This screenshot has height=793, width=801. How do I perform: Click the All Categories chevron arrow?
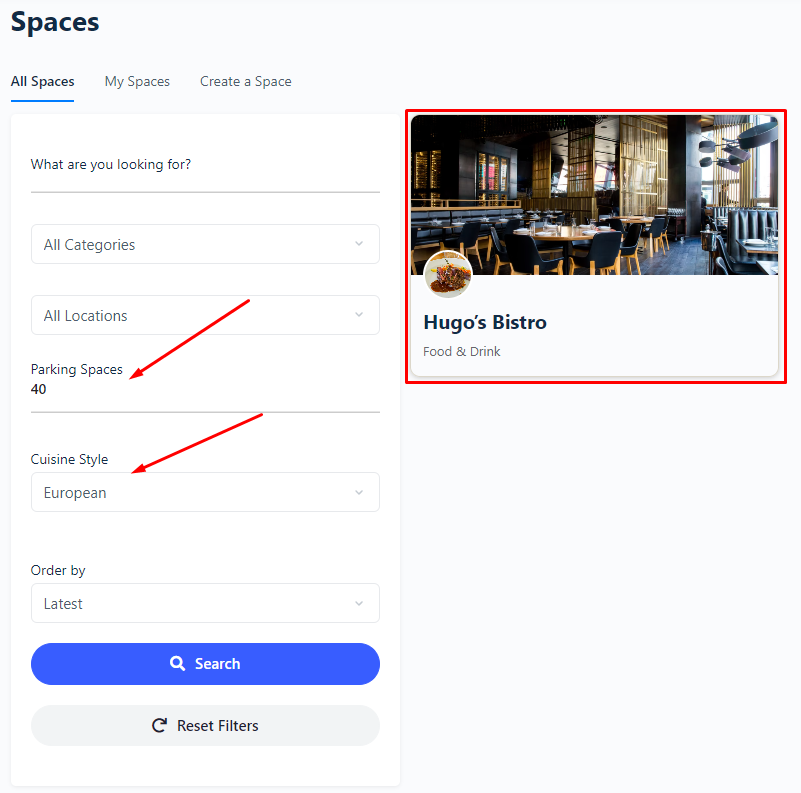(x=359, y=244)
